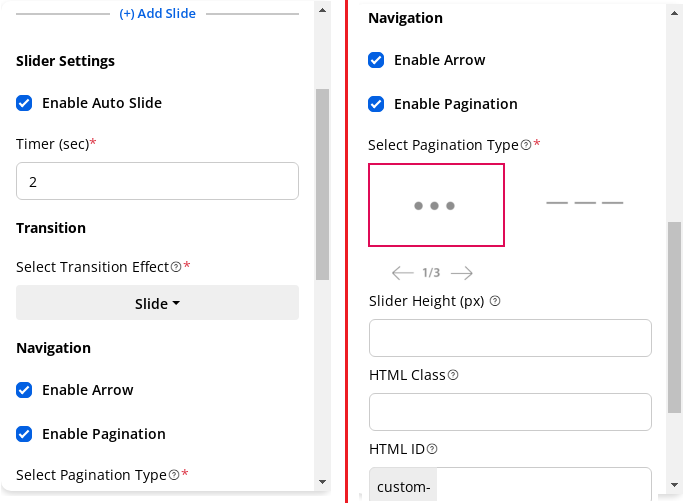
Task: Click help icon next to right Select Pagination Type
Action: (526, 145)
